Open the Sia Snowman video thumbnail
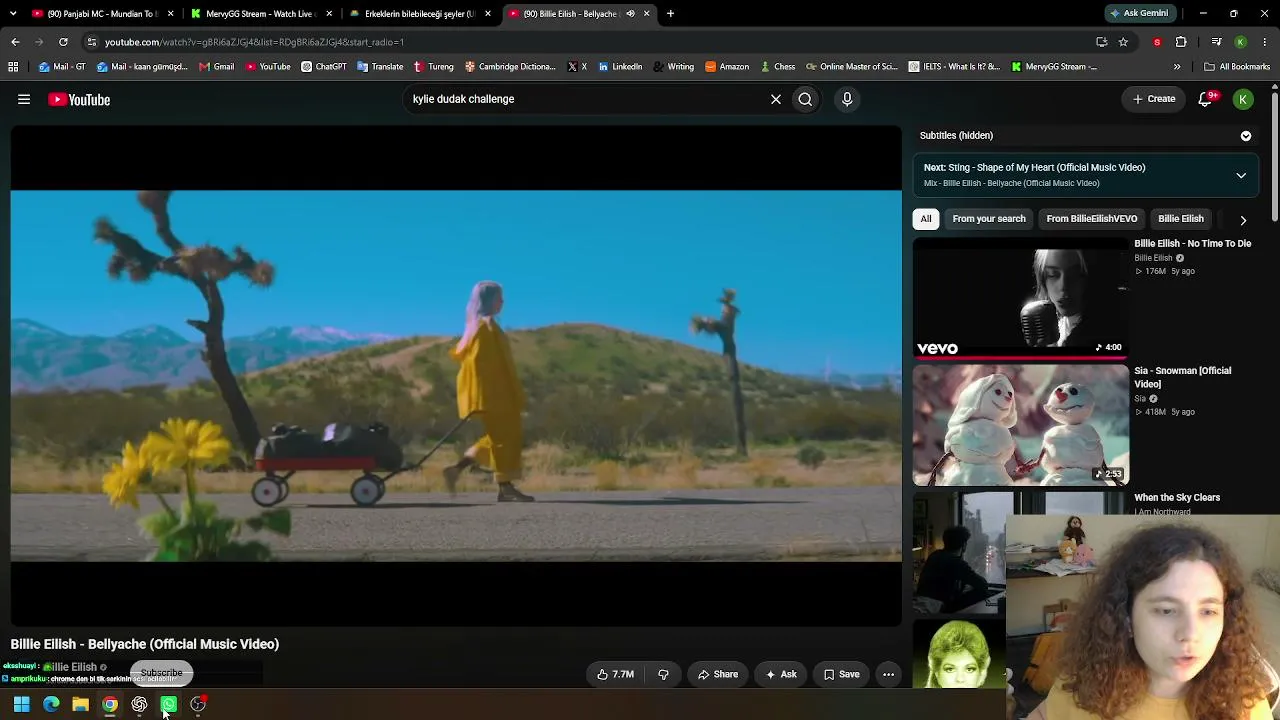This screenshot has height=720, width=1280. 1020,425
